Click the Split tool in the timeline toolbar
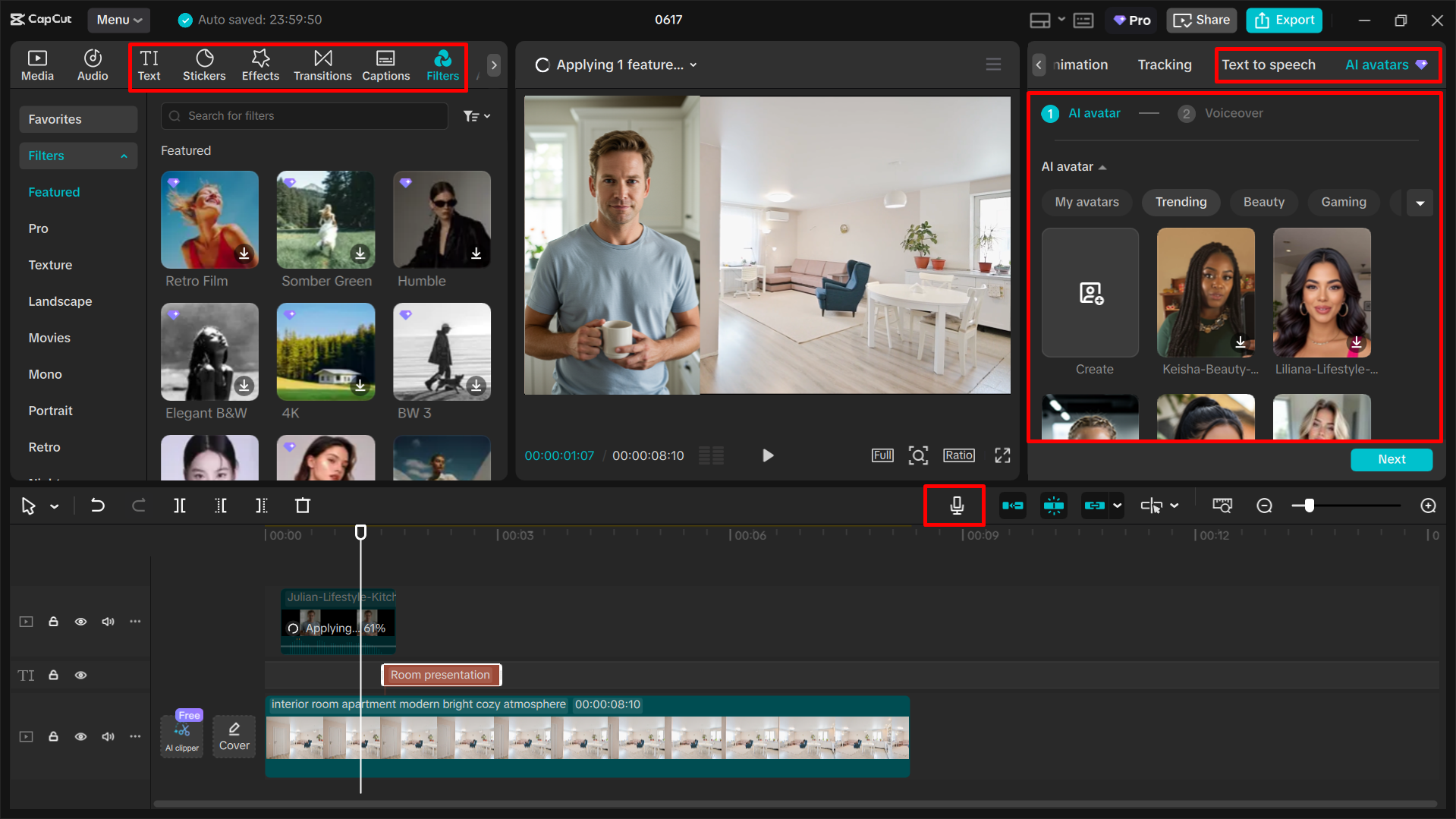Screen dimensions: 1456x819 point(179,505)
